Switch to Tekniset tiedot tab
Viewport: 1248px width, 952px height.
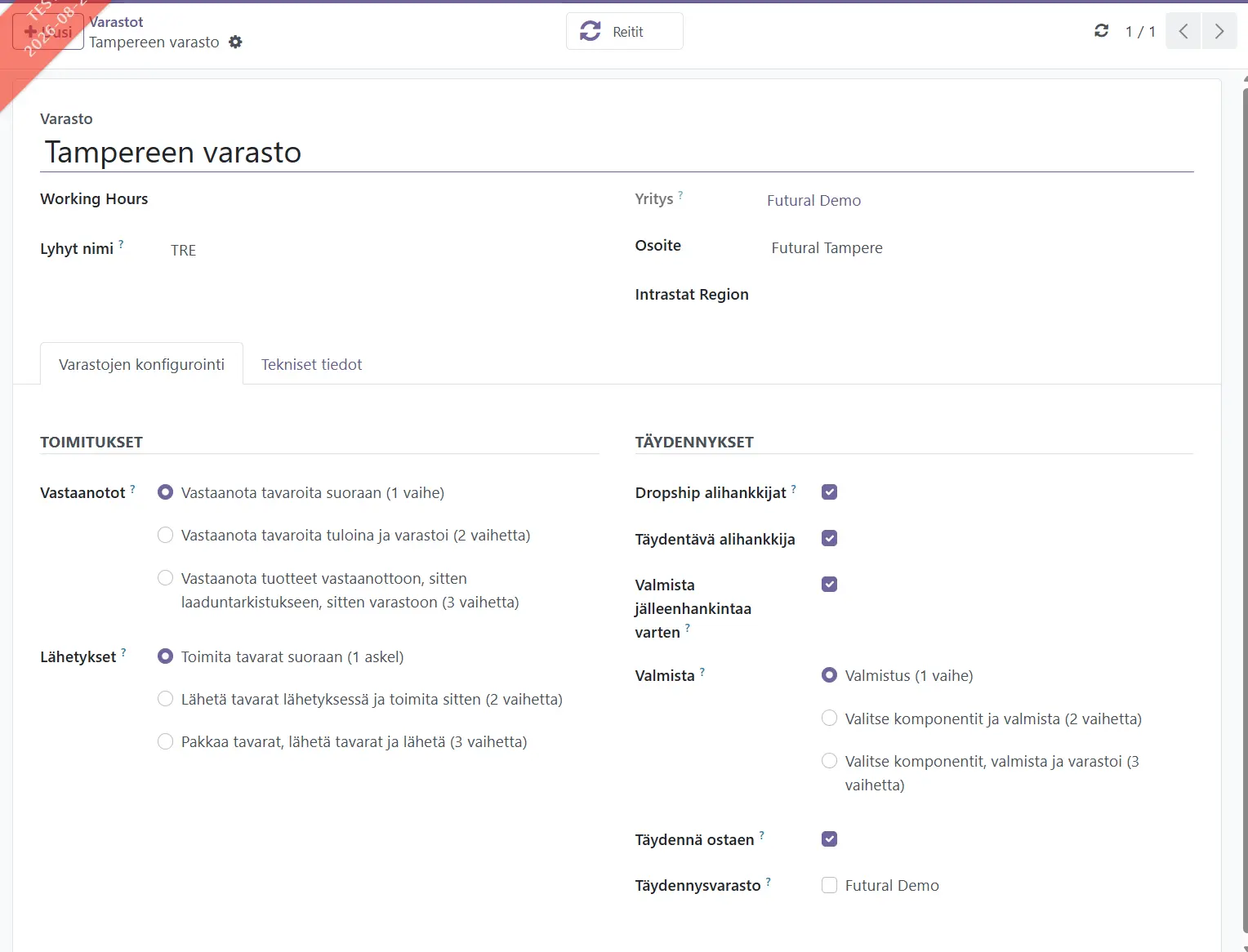(x=311, y=364)
